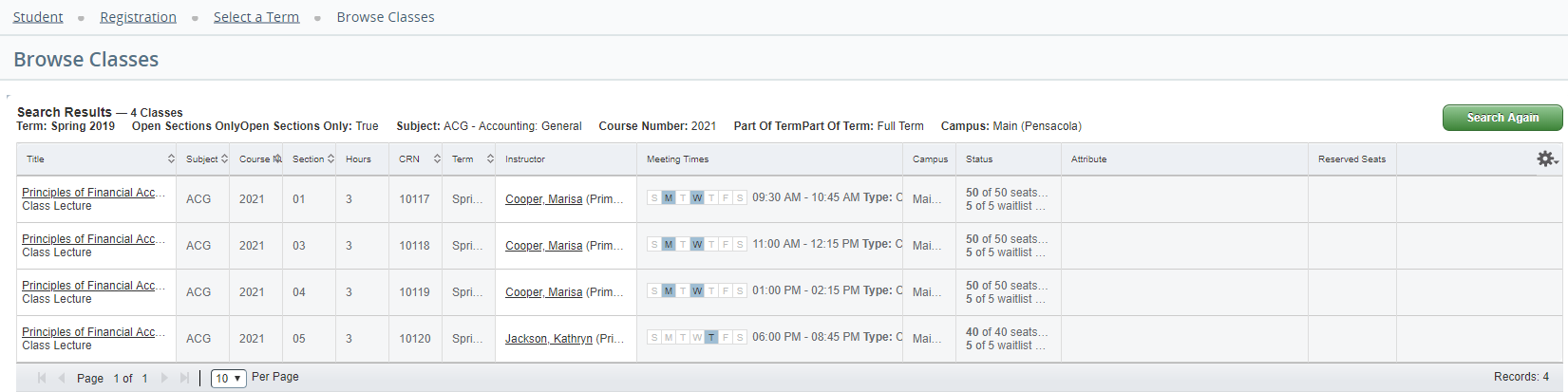
Task: Navigate to Student breadcrumb link
Action: click(38, 17)
